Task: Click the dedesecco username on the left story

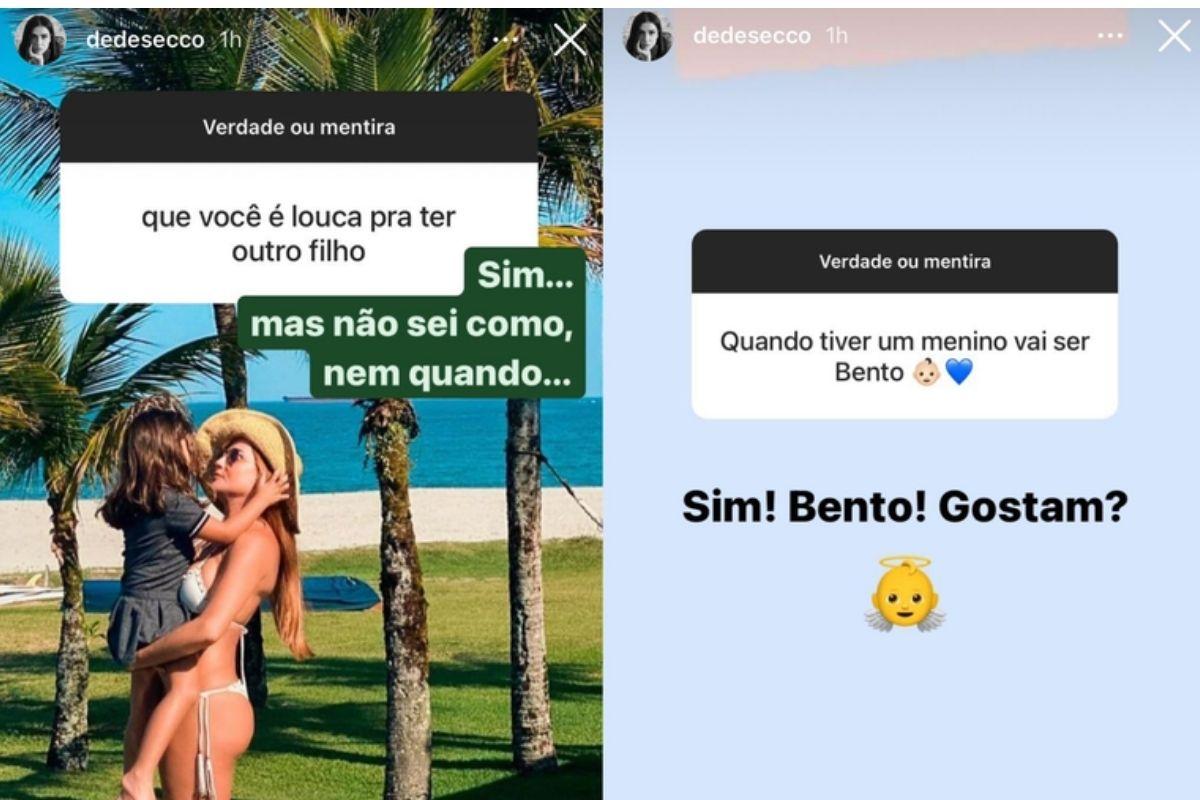Action: click(x=145, y=40)
